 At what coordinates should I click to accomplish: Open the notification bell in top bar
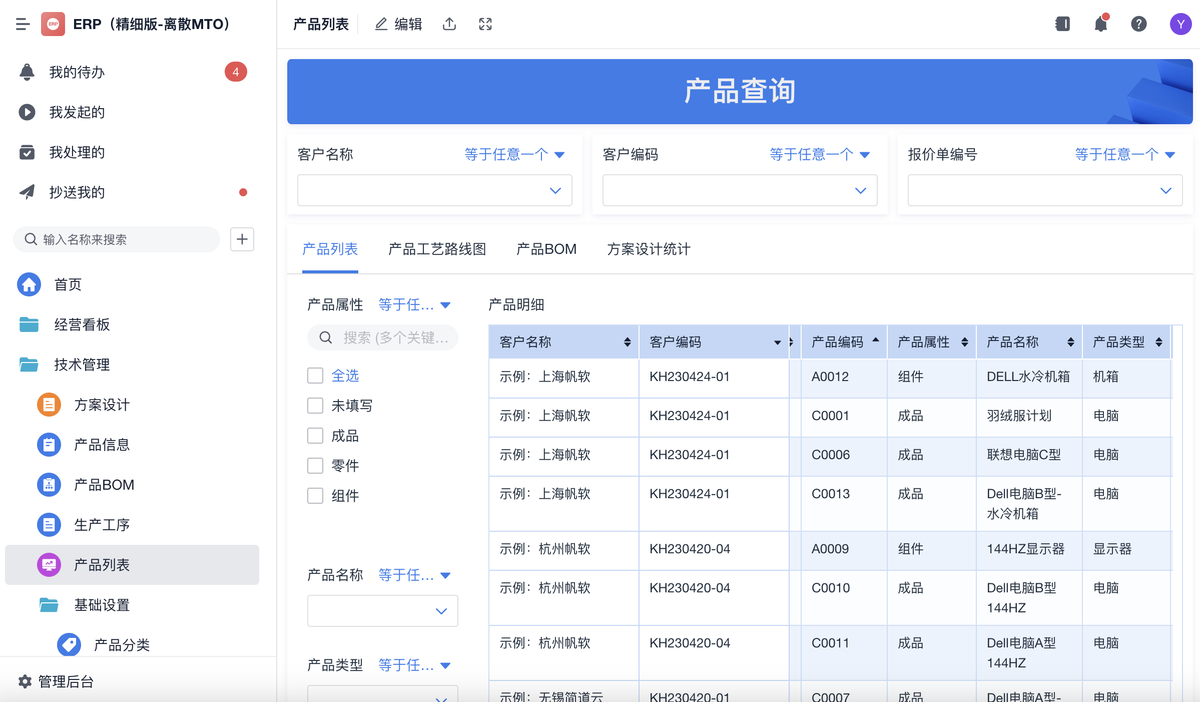pos(1100,24)
